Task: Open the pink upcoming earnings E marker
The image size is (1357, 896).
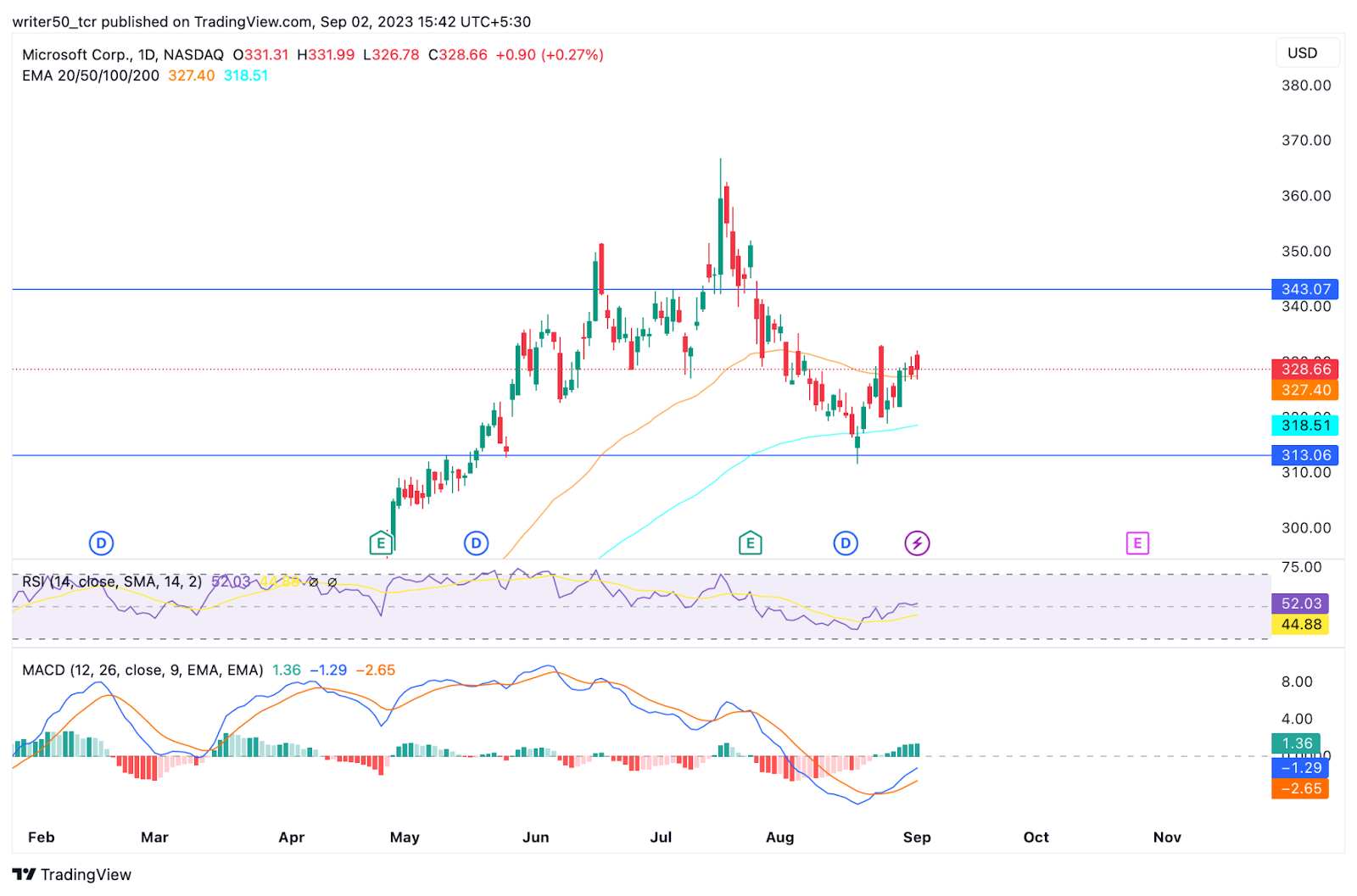Action: [1137, 543]
